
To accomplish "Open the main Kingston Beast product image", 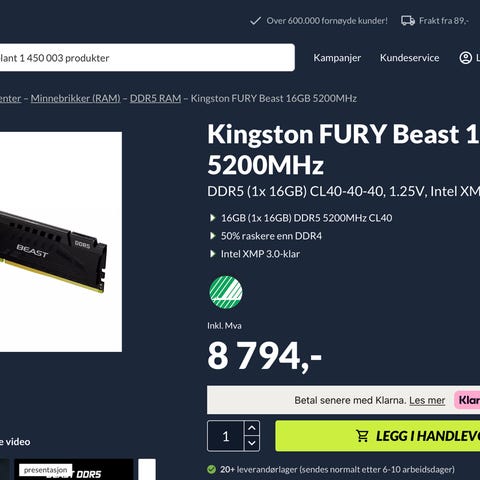I will 61,242.
